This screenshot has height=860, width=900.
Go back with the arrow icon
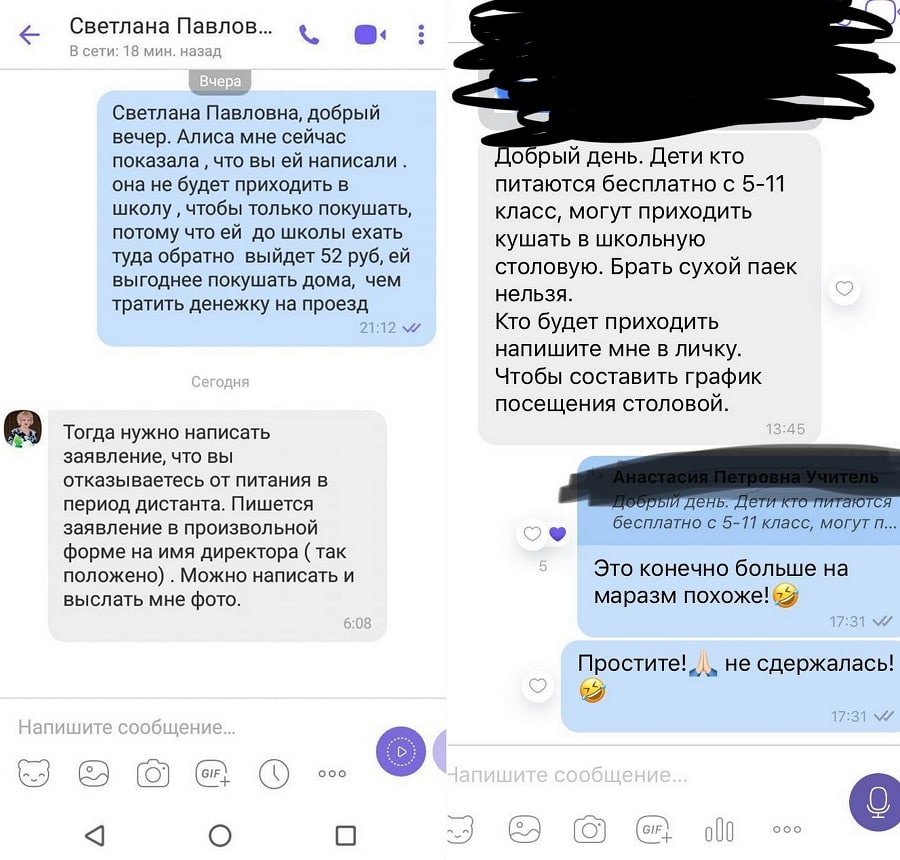[29, 35]
